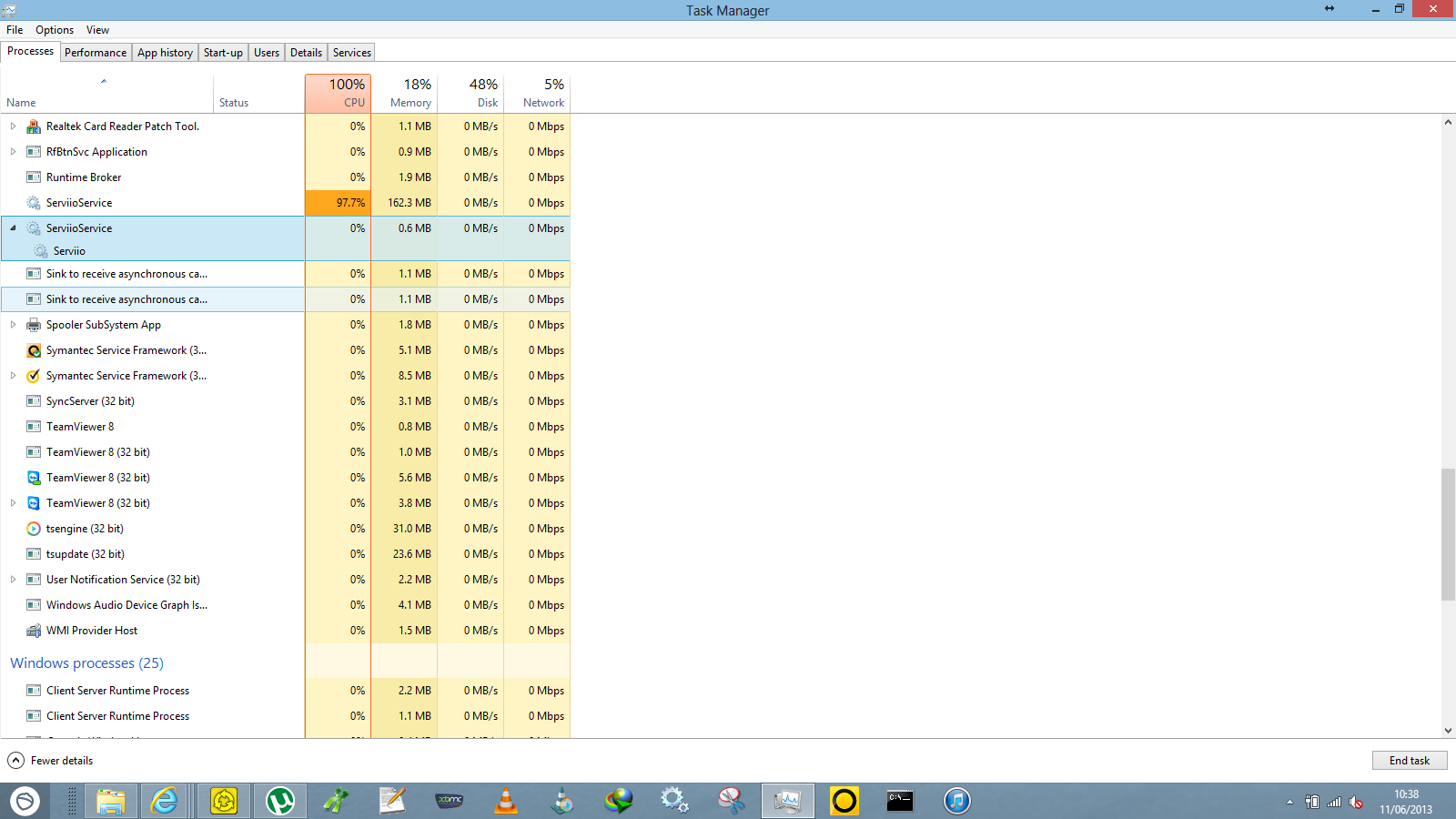Click the RfBtnSvc Application window icon

click(34, 152)
